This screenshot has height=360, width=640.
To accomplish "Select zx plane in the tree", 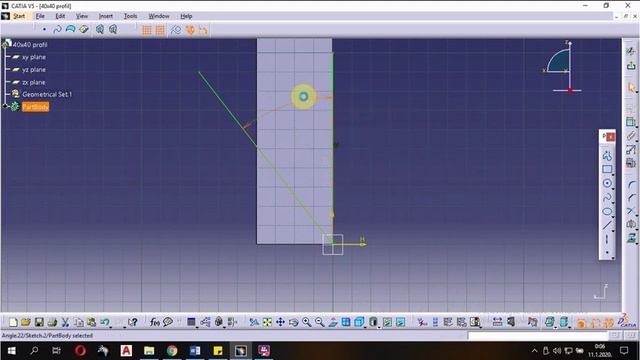I will pos(34,82).
